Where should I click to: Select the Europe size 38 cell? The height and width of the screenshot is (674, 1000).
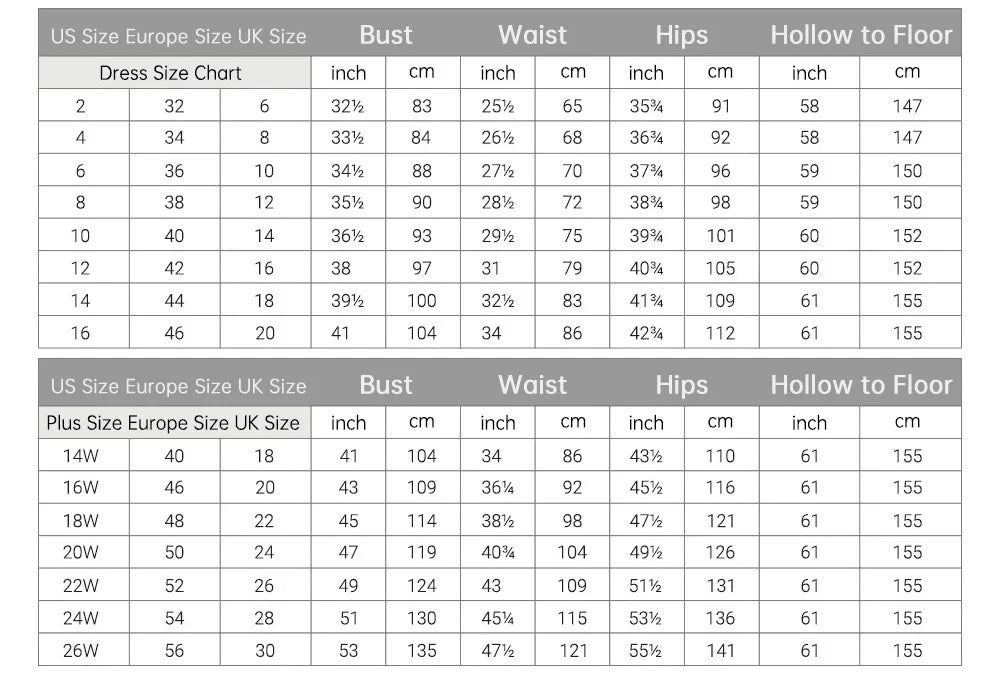click(175, 202)
